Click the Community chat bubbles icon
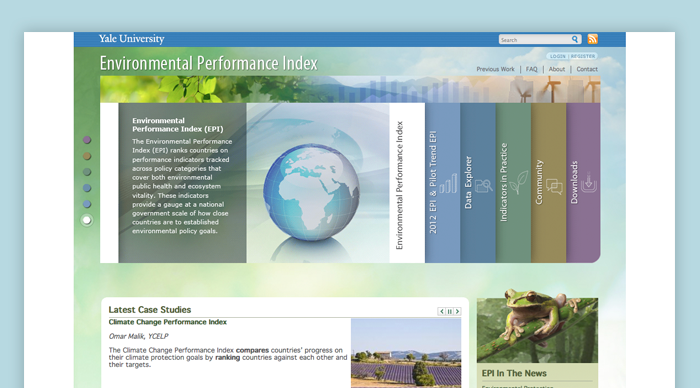This screenshot has width=700, height=388. pyautogui.click(x=554, y=186)
